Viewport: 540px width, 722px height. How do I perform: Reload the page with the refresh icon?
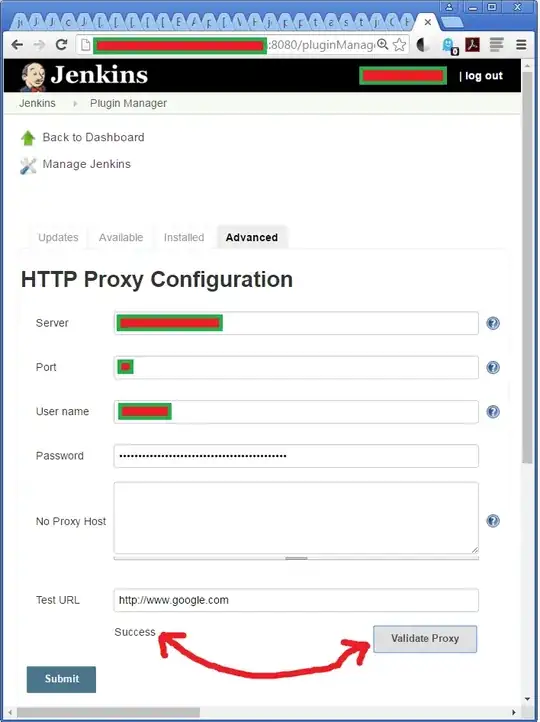pos(61,45)
